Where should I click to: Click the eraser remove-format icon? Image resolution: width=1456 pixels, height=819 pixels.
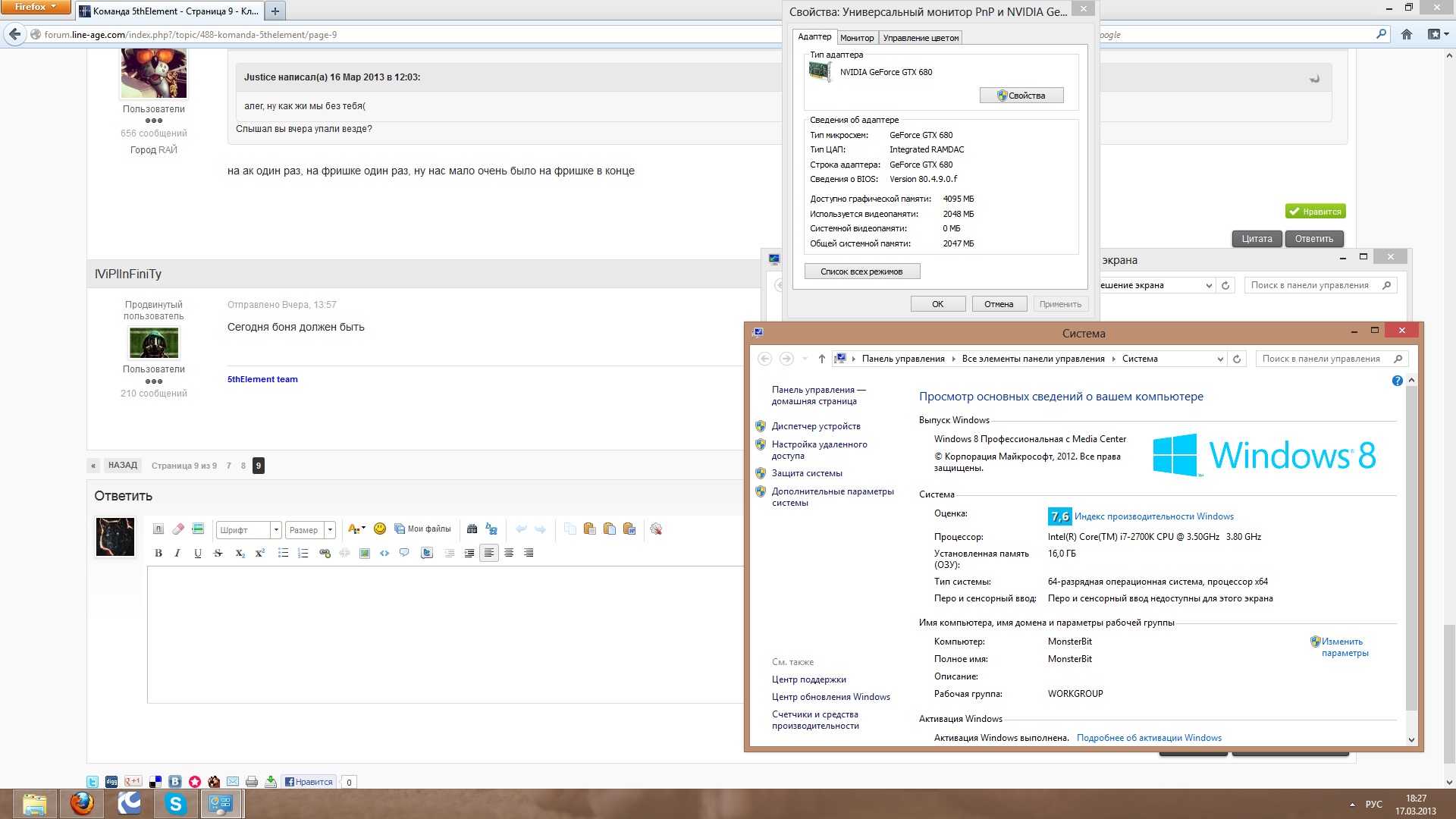click(178, 529)
